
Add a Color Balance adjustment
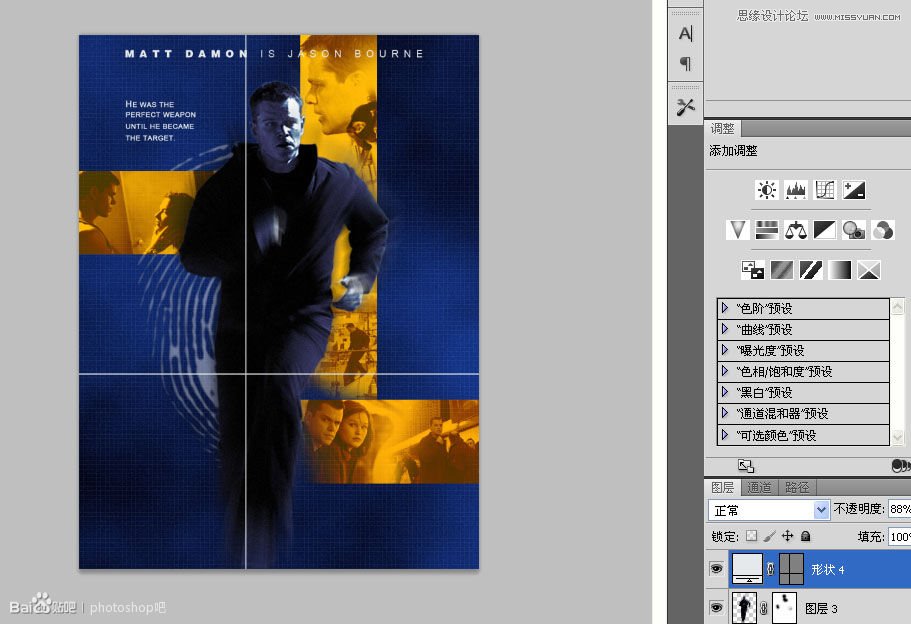pos(794,230)
